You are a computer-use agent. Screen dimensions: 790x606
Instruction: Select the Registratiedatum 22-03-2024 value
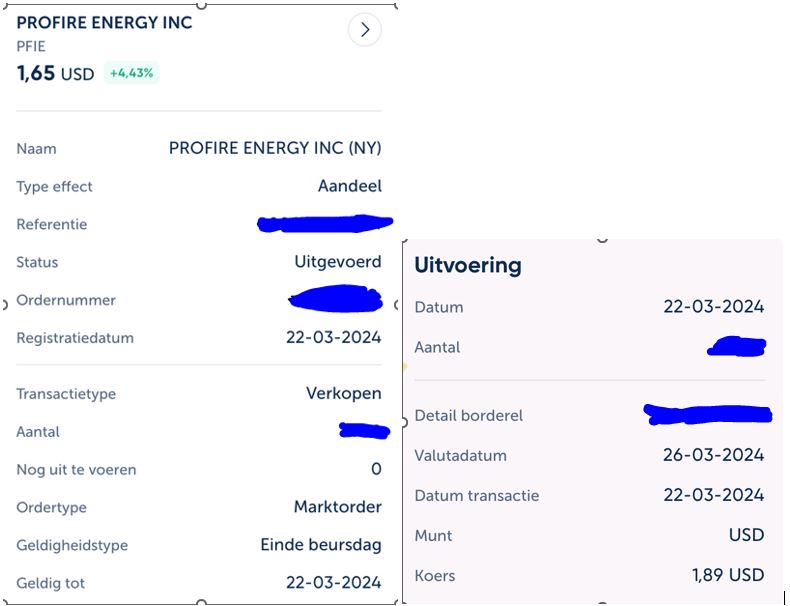pyautogui.click(x=334, y=337)
